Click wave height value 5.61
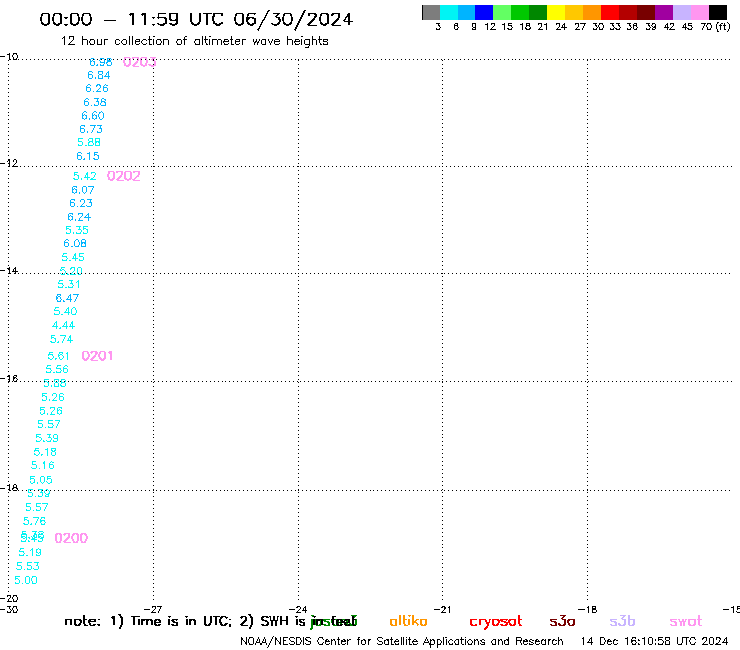Viewport: 740px width, 650px height. tap(59, 356)
